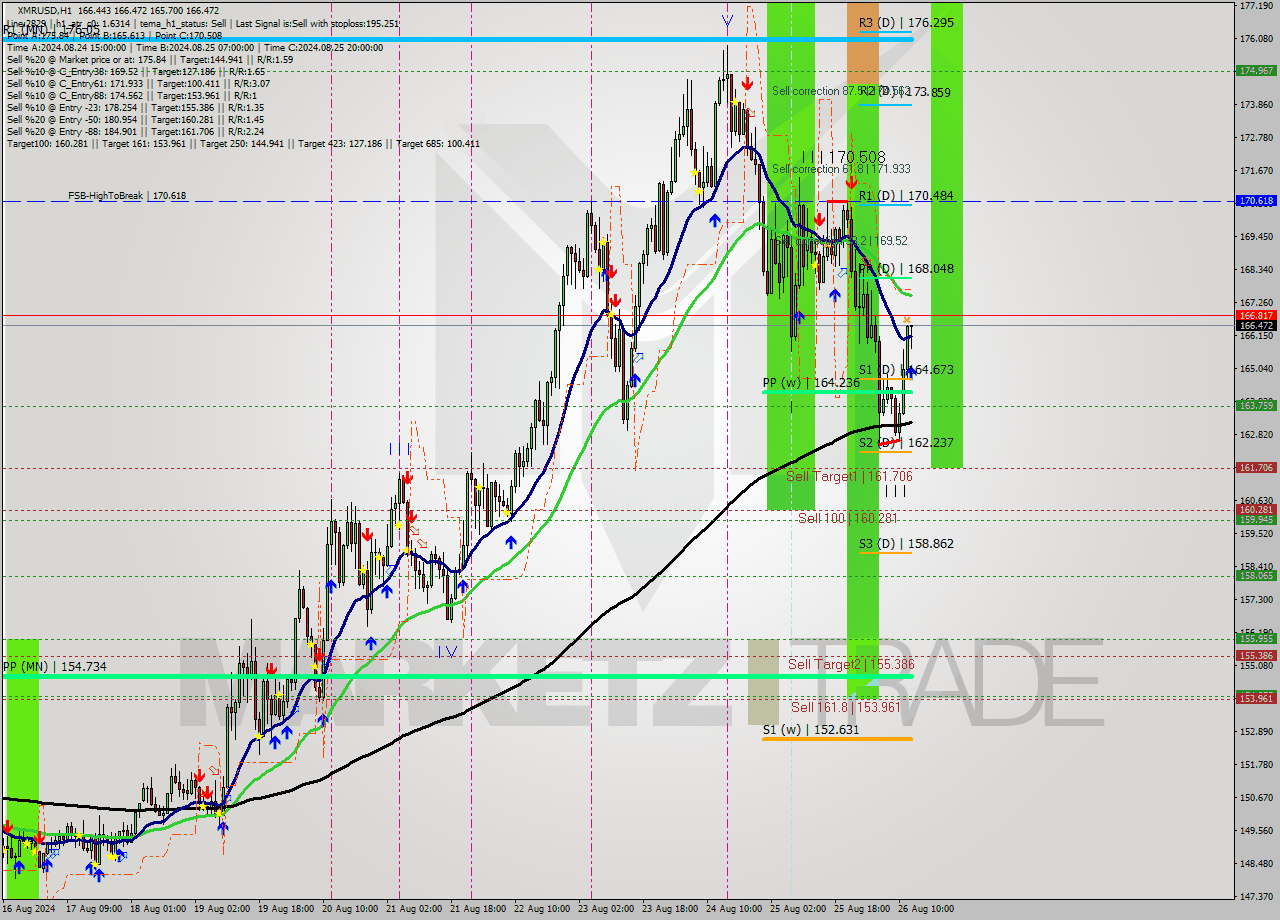This screenshot has height=920, width=1280.
Task: Select the 26 Aug 10:00 time axis label
Action: 925,909
